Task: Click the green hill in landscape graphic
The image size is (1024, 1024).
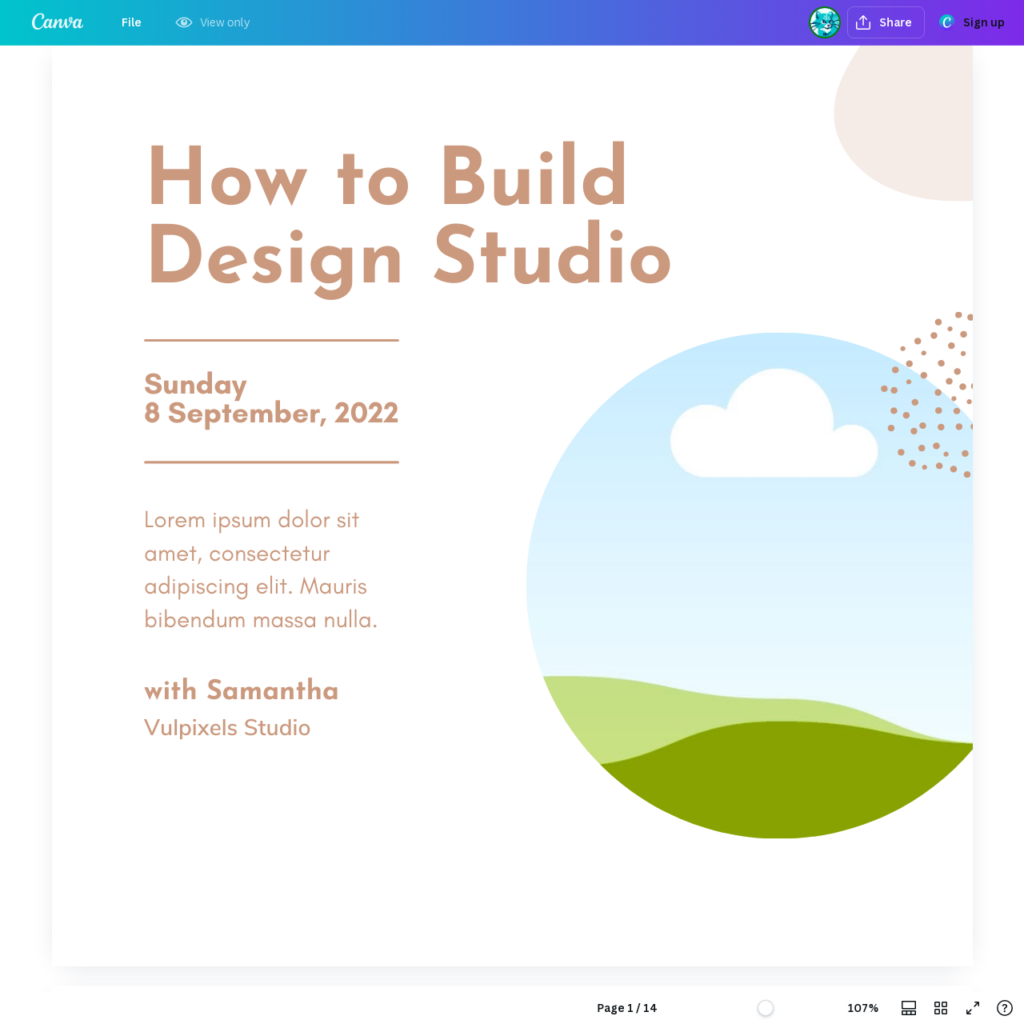Action: pos(784,780)
